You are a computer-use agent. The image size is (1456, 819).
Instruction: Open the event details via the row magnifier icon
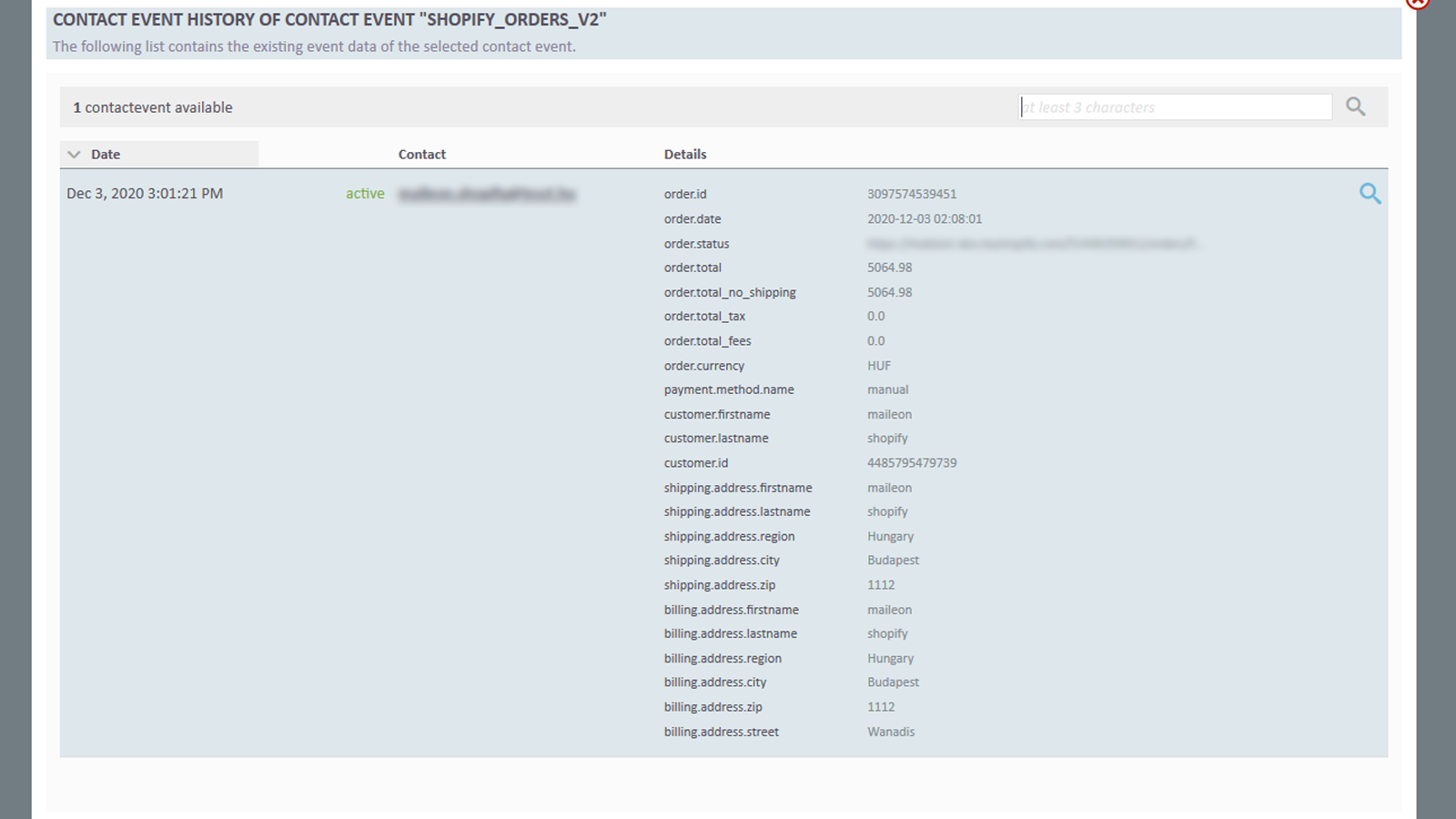tap(1370, 193)
